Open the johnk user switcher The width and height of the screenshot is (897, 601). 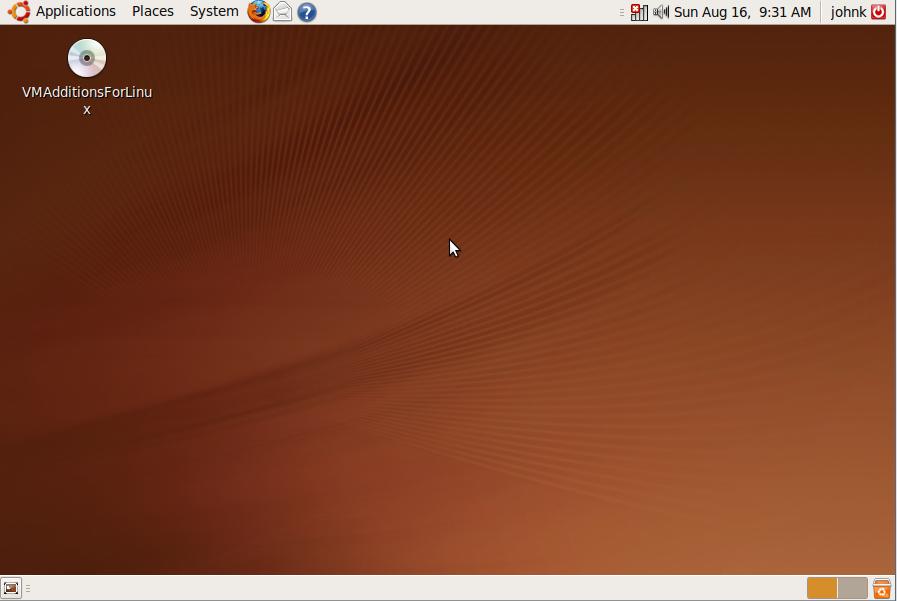tap(848, 12)
